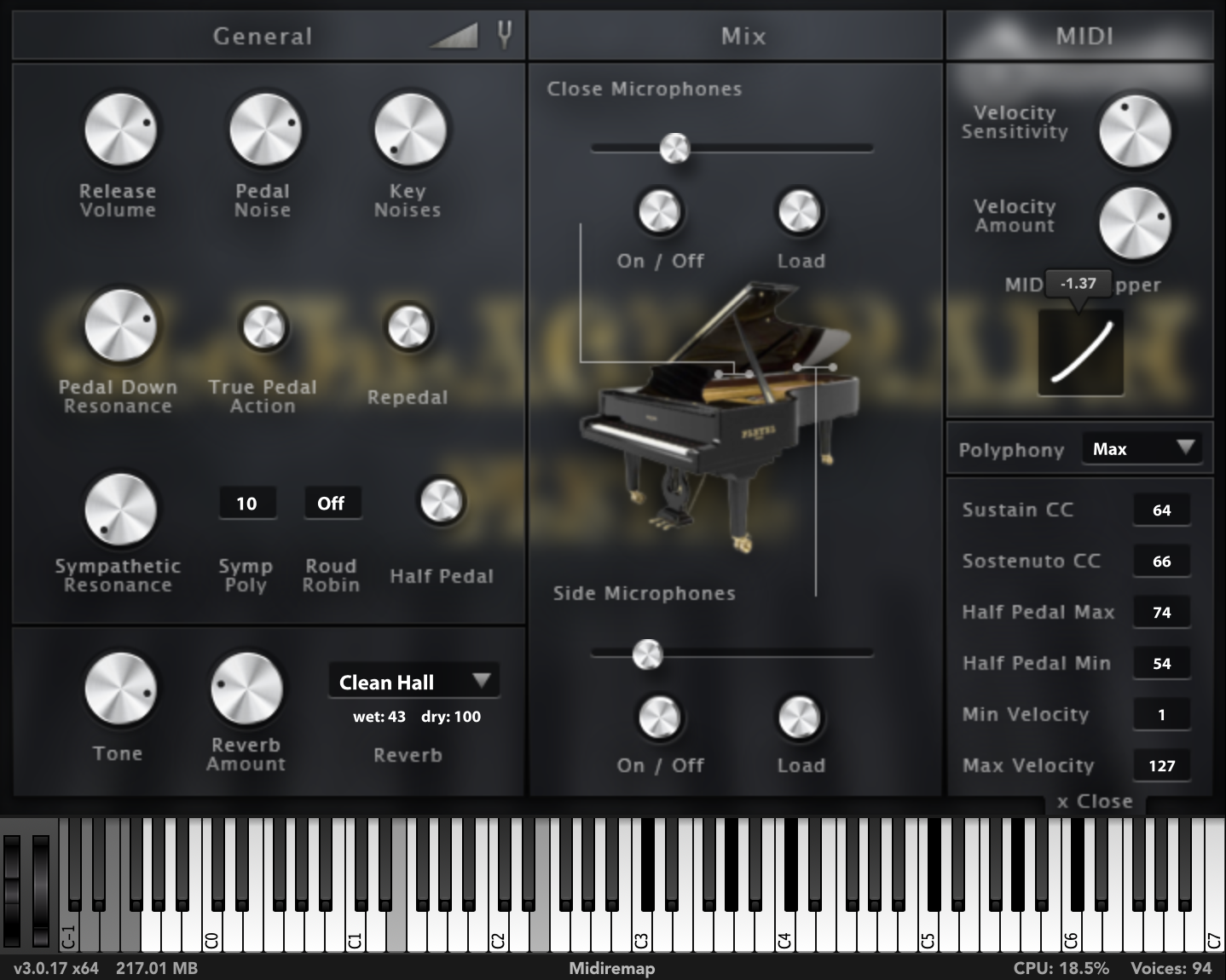Click the Velocity Sensitivity knob
1226x980 pixels.
[1134, 131]
